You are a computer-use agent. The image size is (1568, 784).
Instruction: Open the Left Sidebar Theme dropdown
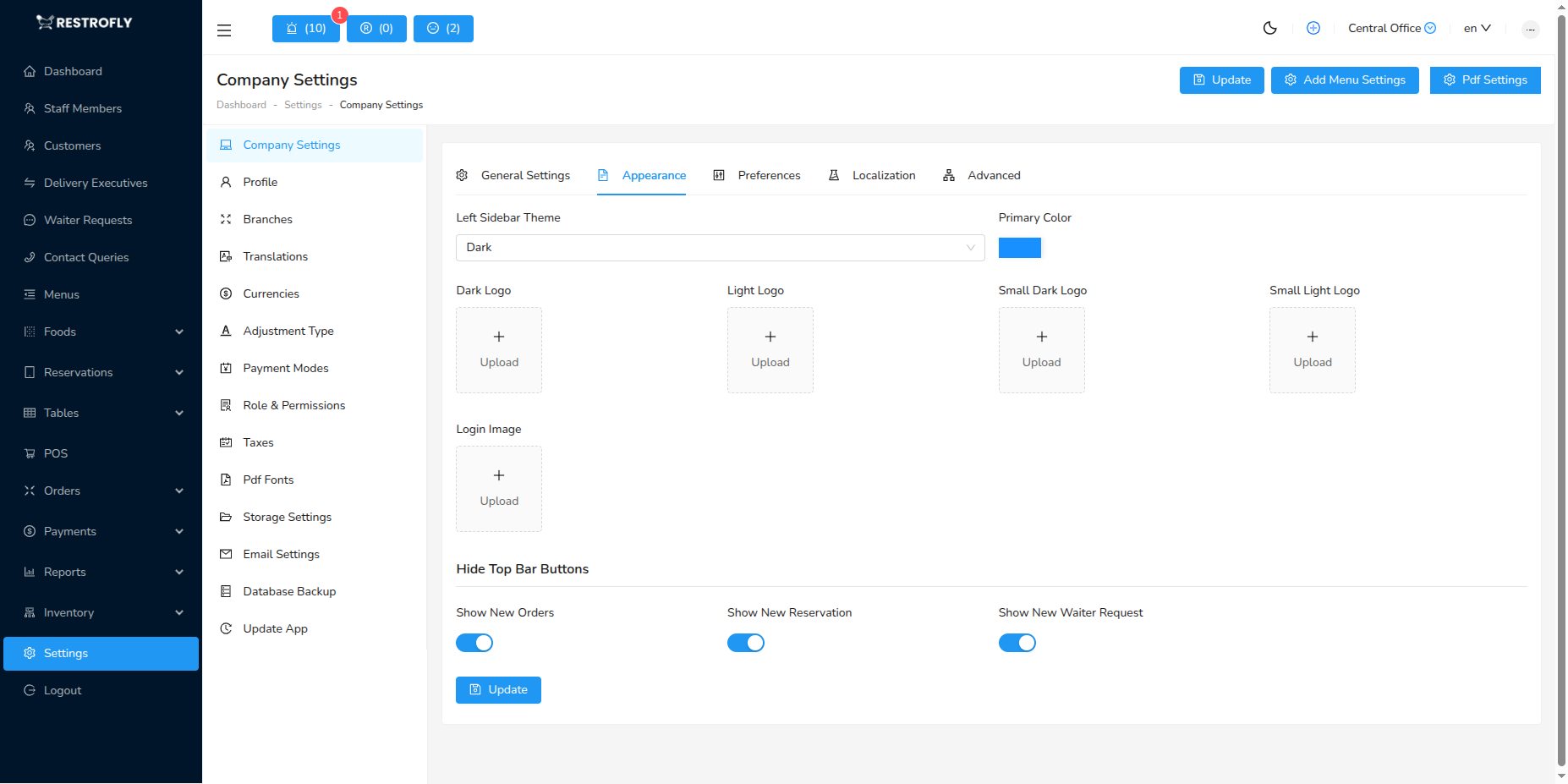coord(720,248)
